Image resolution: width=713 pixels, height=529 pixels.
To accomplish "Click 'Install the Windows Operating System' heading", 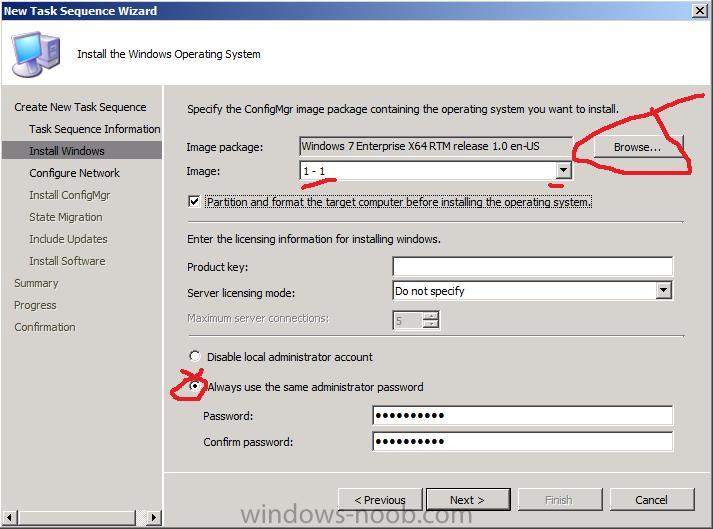I will tap(169, 54).
